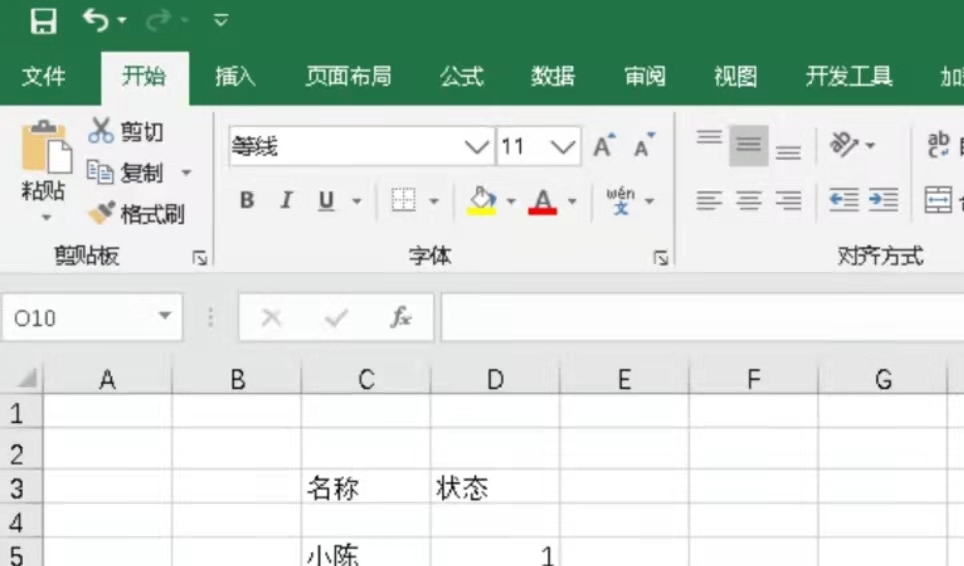Image resolution: width=964 pixels, height=566 pixels.
Task: Toggle Bold formatting
Action: coord(247,201)
